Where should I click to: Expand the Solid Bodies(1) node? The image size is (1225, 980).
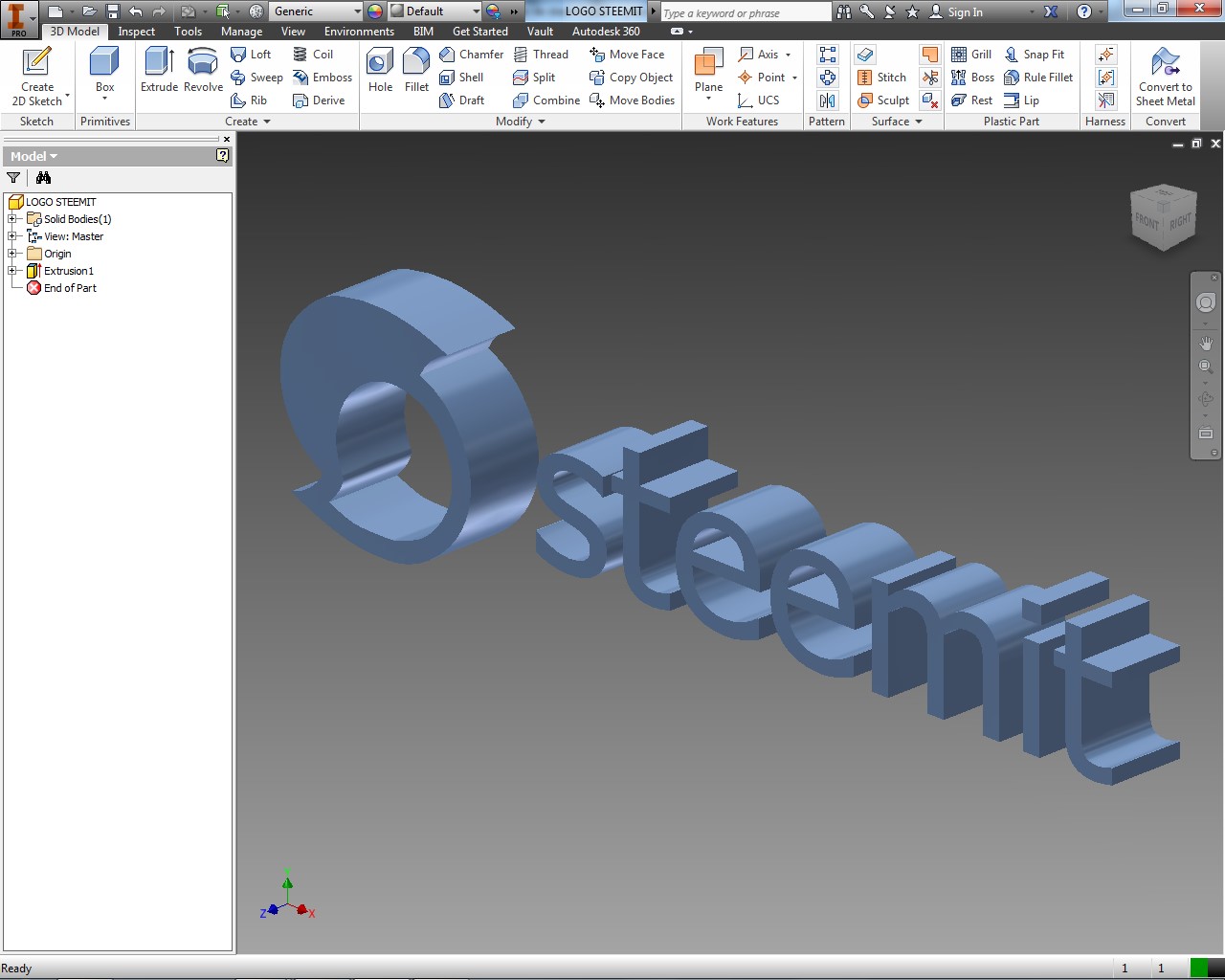(12, 219)
